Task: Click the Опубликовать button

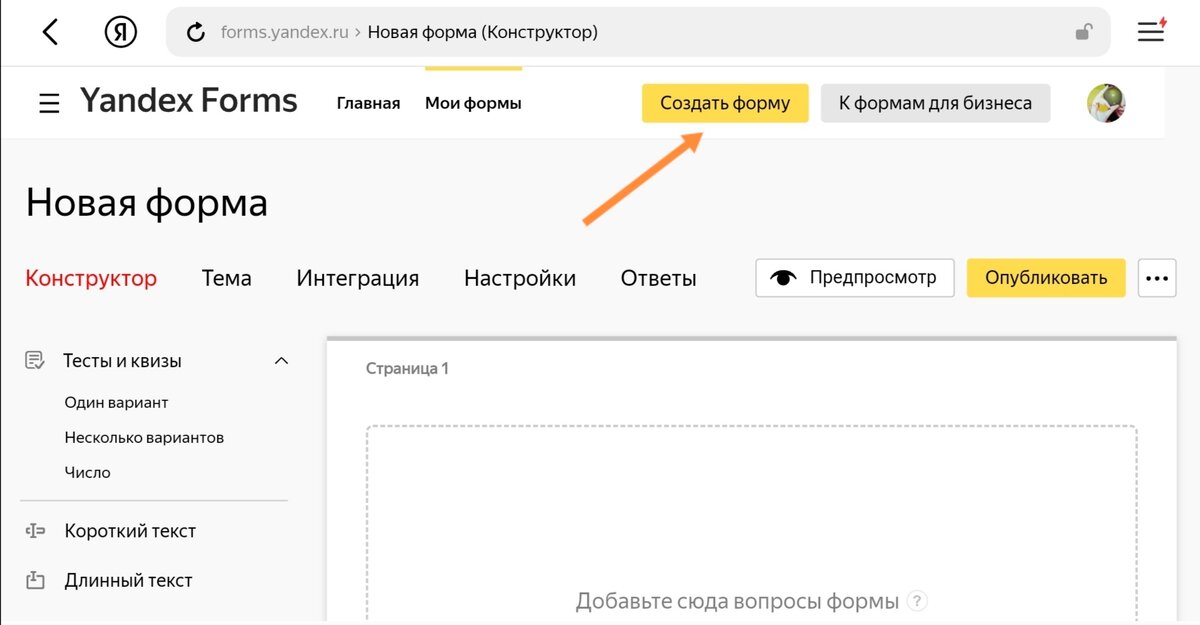Action: 1046,278
